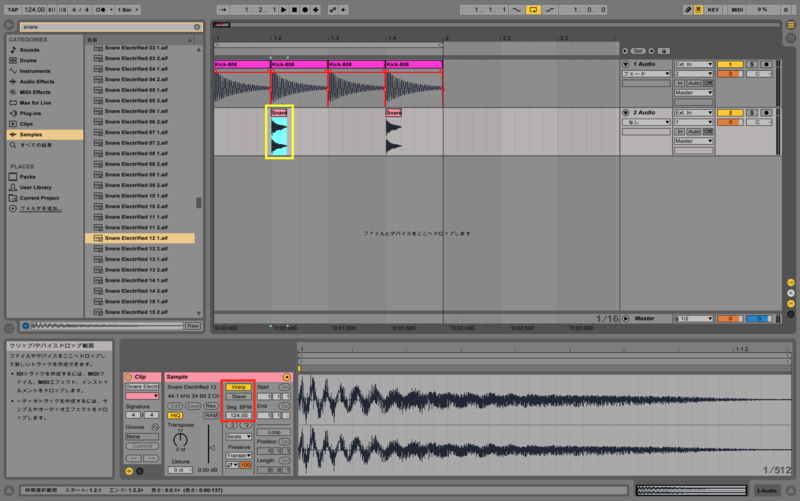Open the User Library place
The width and height of the screenshot is (800, 501).
(35, 187)
